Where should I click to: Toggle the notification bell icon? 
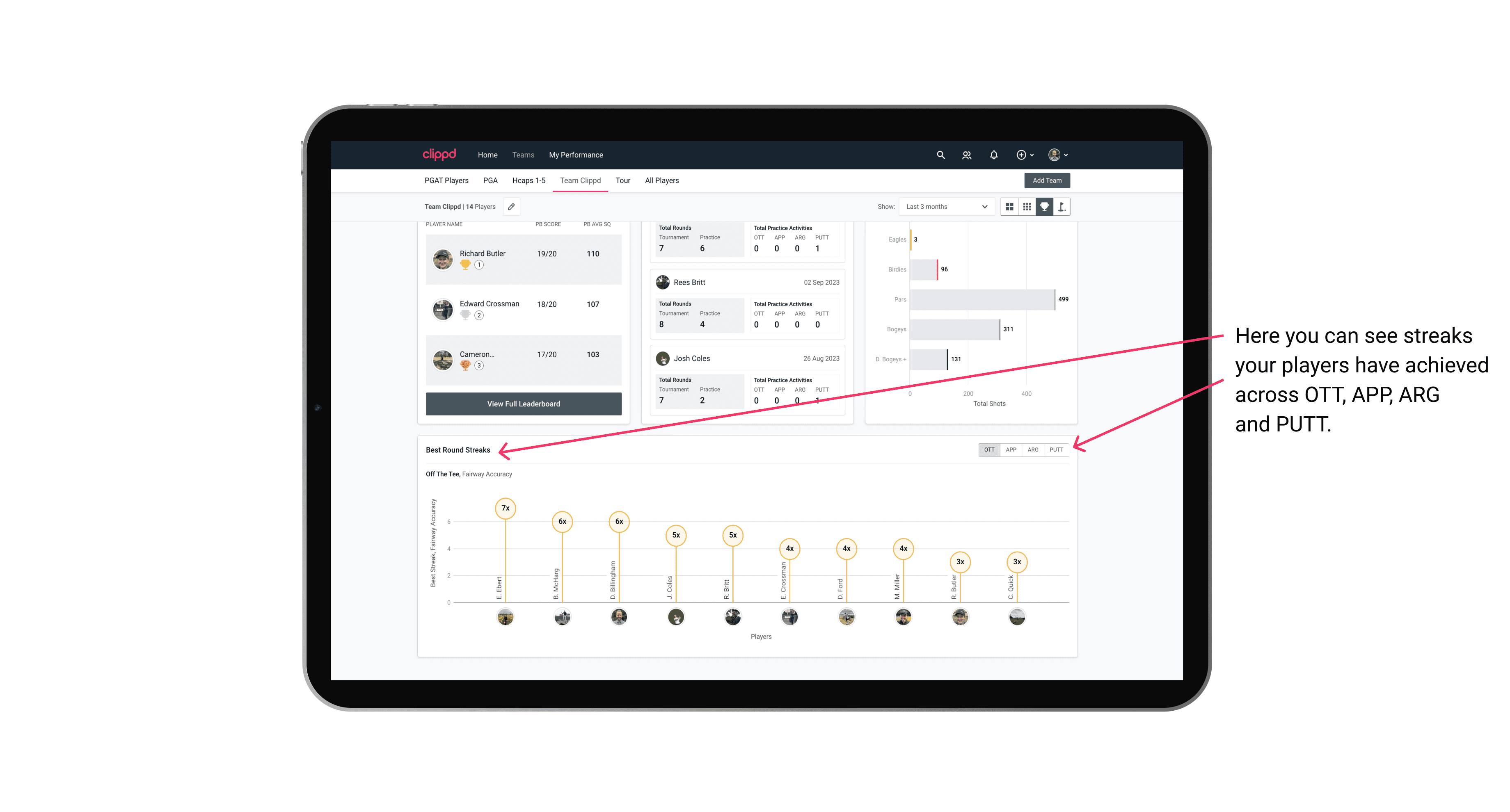click(x=994, y=155)
